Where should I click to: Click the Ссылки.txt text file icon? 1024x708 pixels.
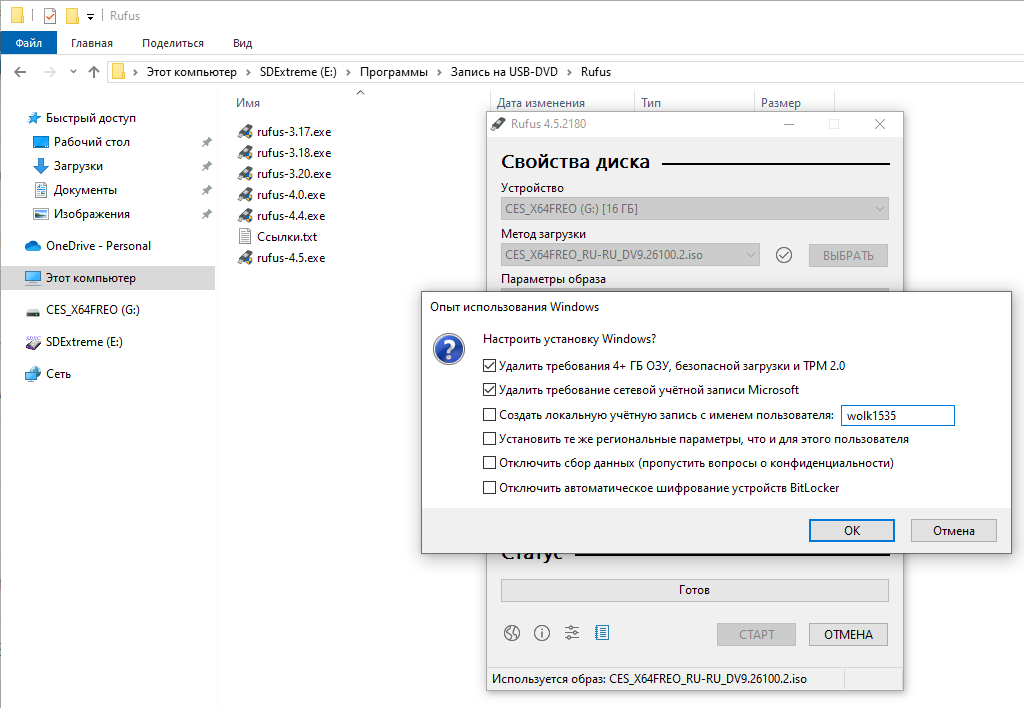click(x=245, y=236)
